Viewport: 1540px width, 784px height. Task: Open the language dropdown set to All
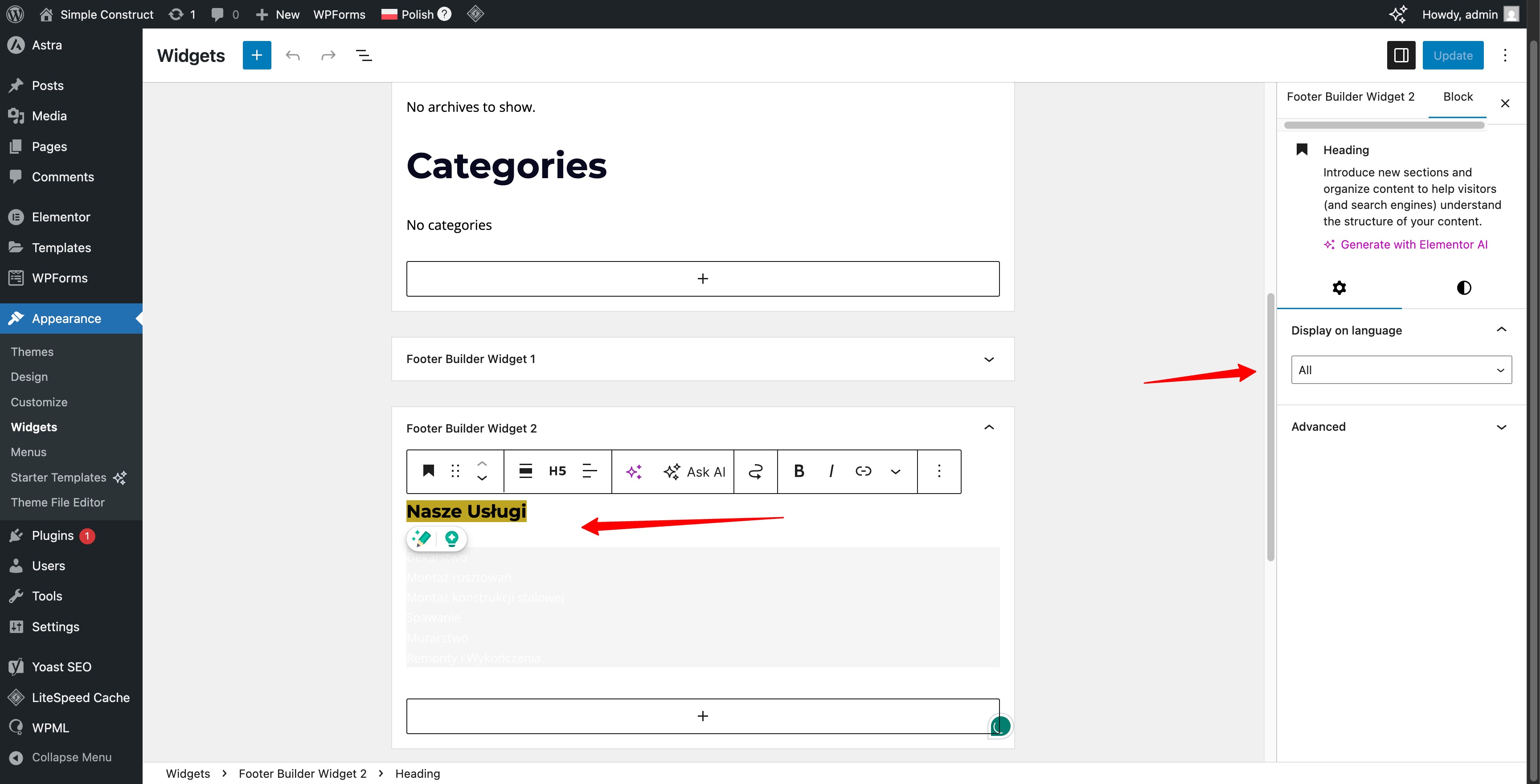1401,370
